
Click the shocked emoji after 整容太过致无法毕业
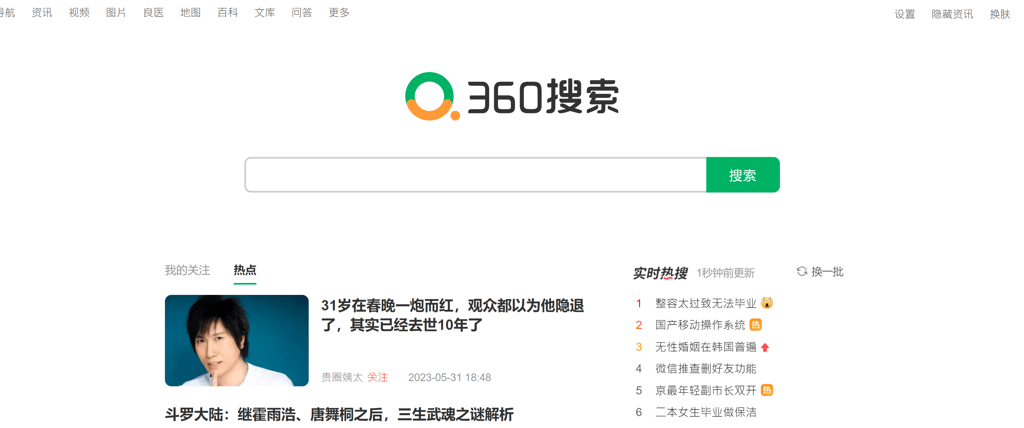coord(767,303)
